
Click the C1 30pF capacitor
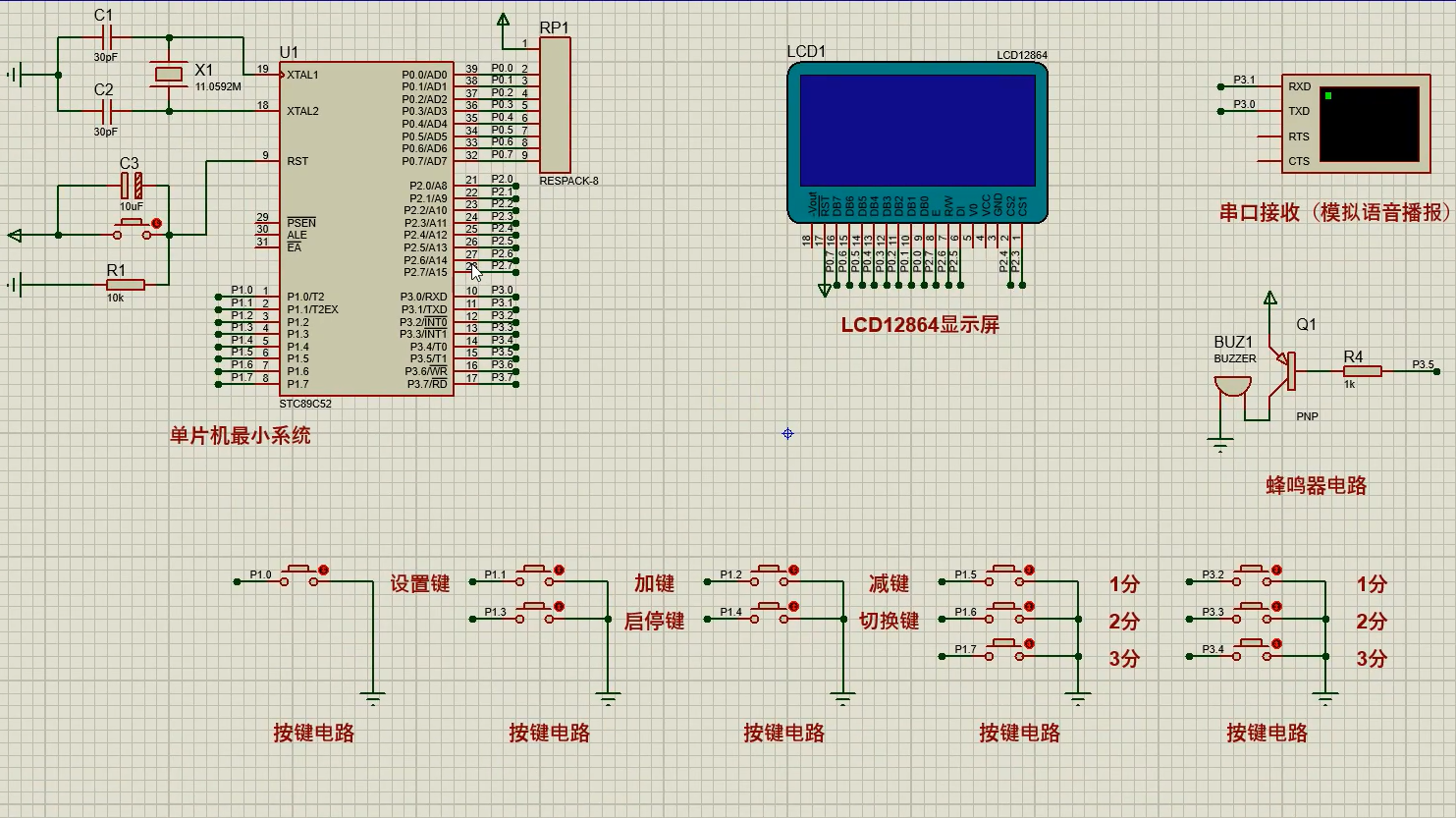[x=105, y=38]
